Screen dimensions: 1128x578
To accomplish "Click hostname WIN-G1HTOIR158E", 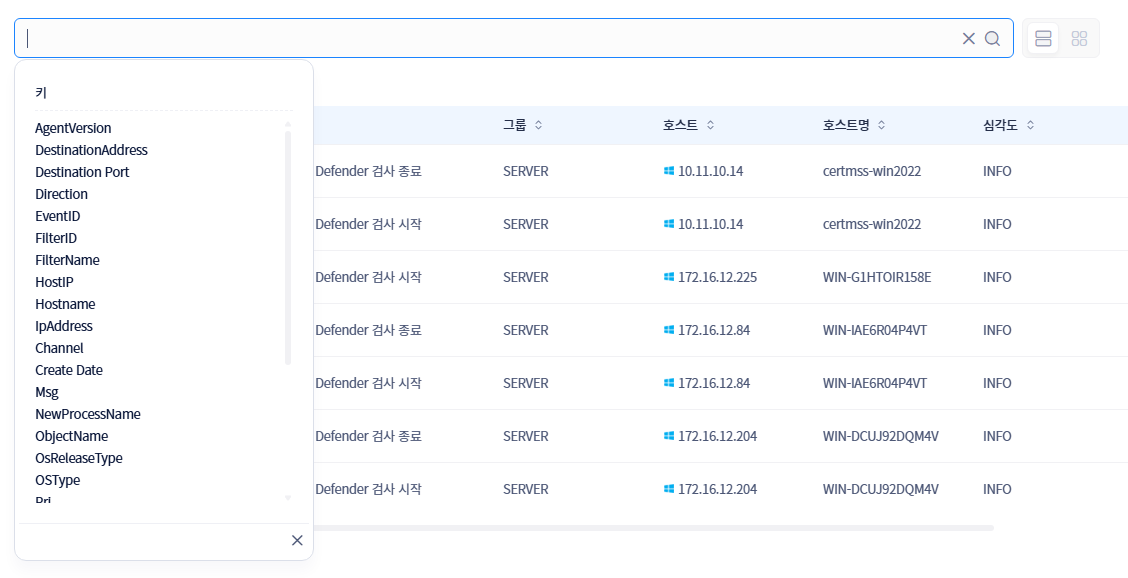I will click(876, 277).
